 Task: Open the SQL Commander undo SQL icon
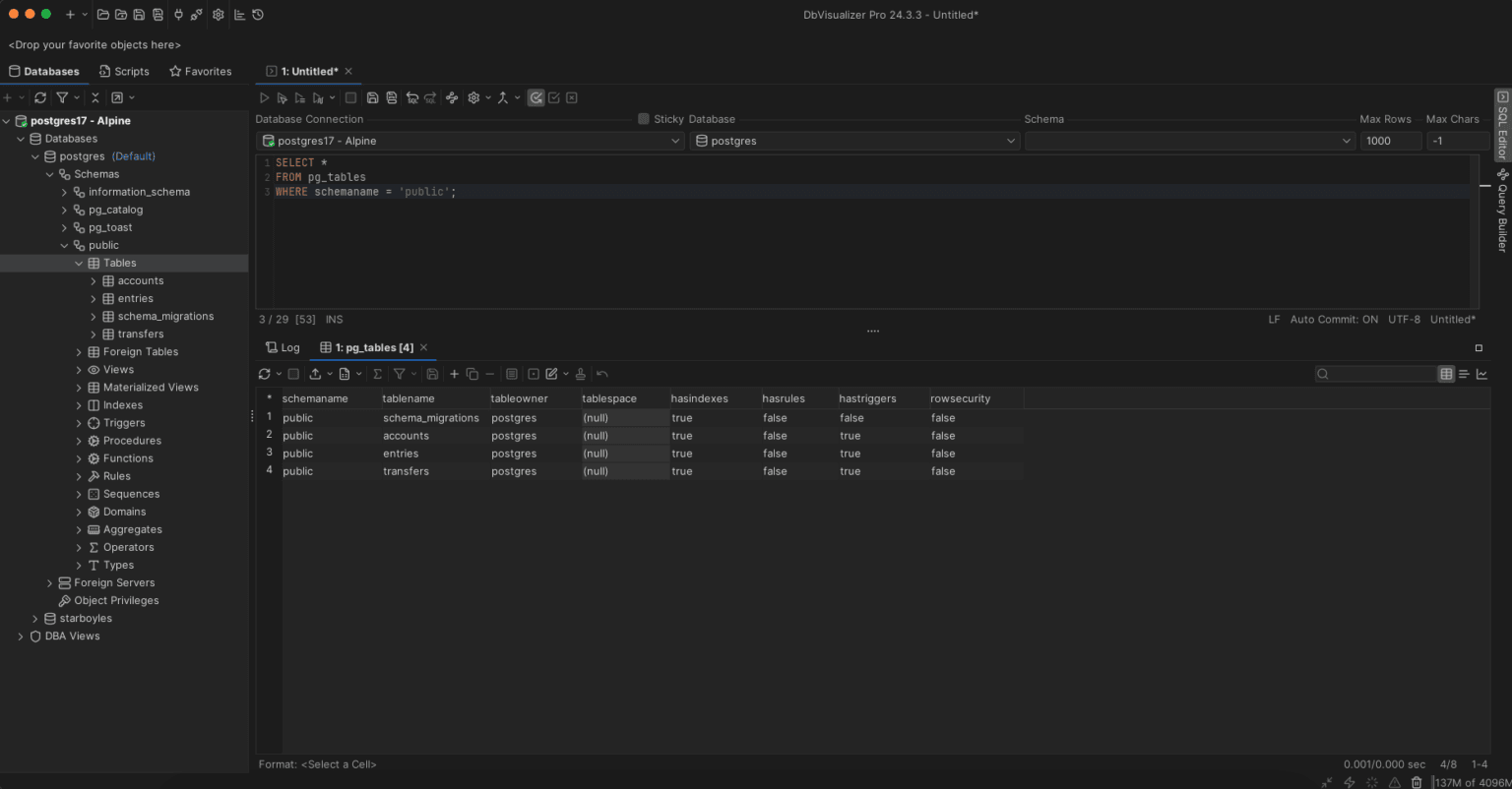click(x=413, y=97)
